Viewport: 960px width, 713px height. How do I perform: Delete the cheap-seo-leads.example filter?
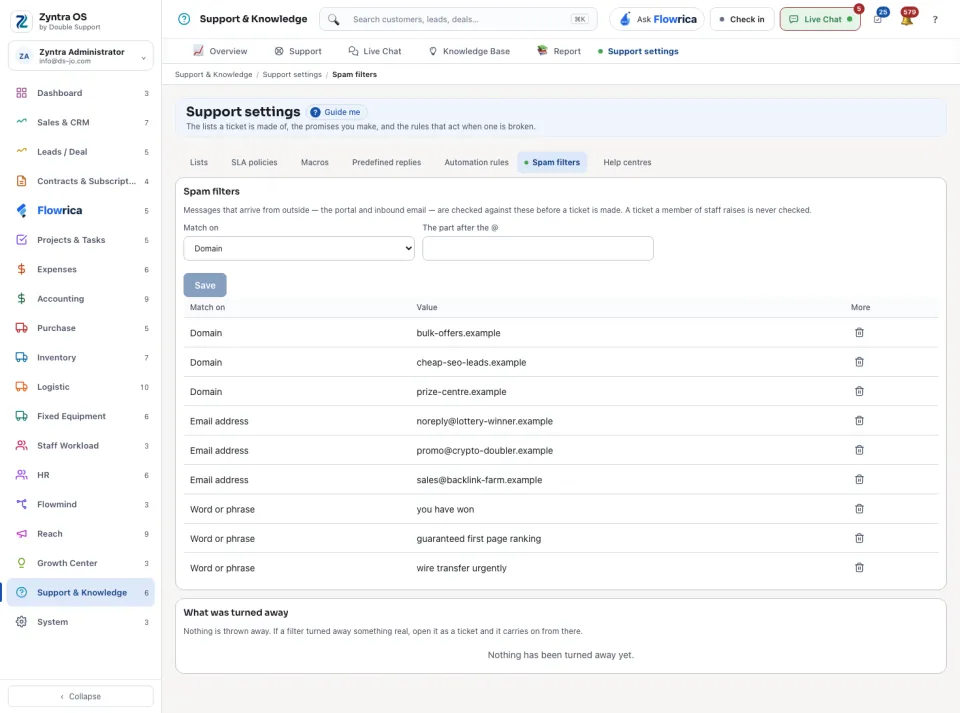[859, 362]
